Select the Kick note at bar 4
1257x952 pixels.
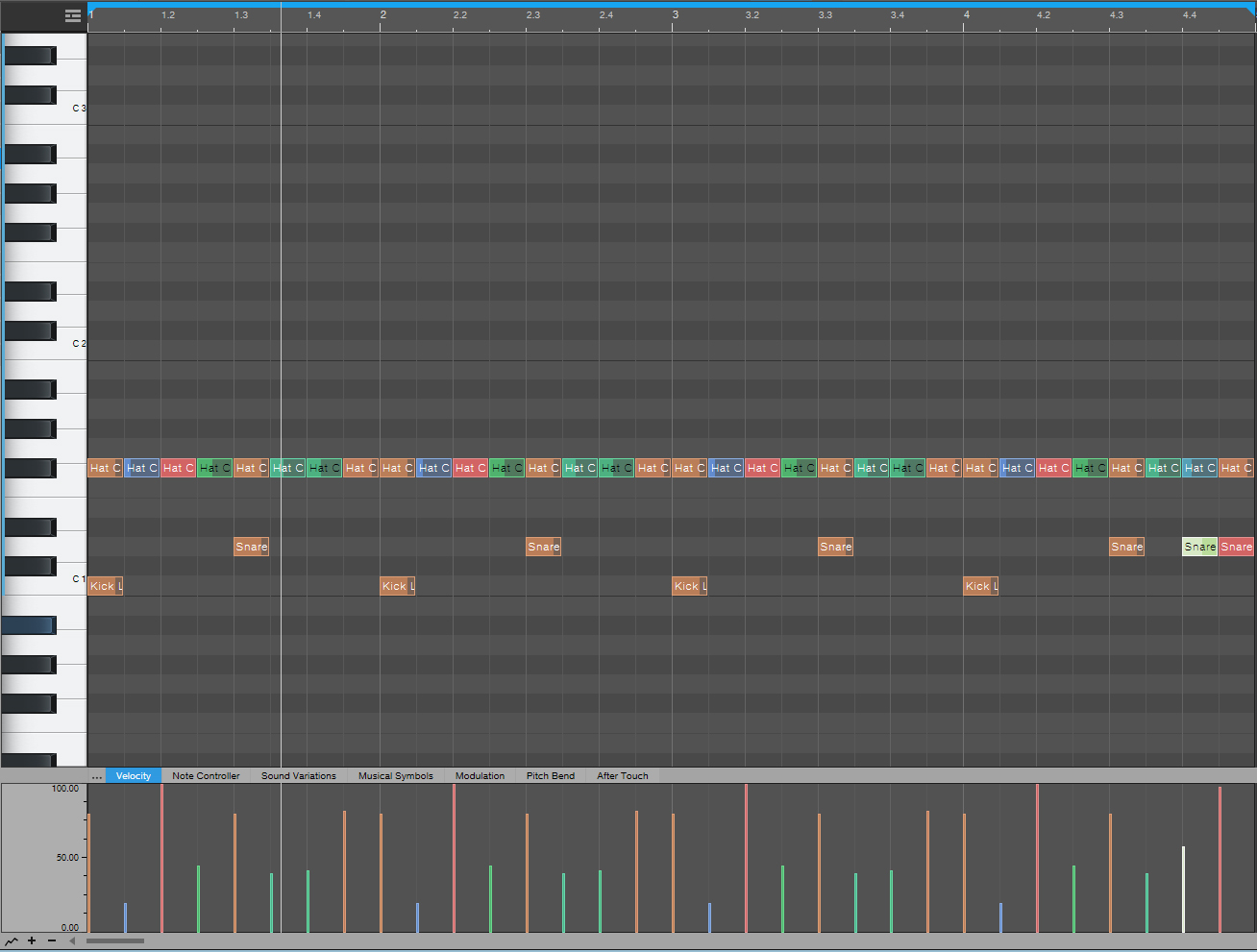click(x=981, y=586)
